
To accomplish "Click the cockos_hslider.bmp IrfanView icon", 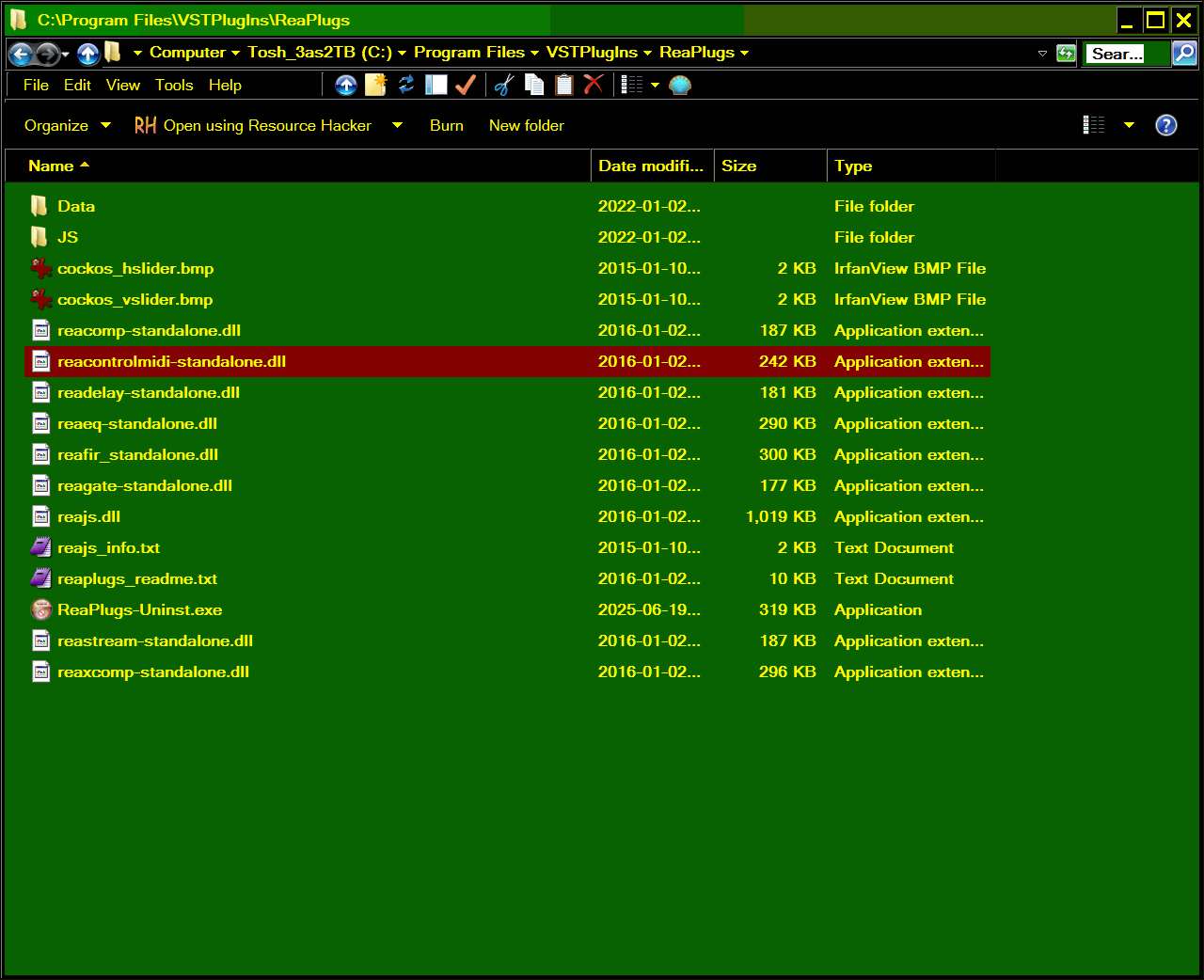I will point(40,268).
